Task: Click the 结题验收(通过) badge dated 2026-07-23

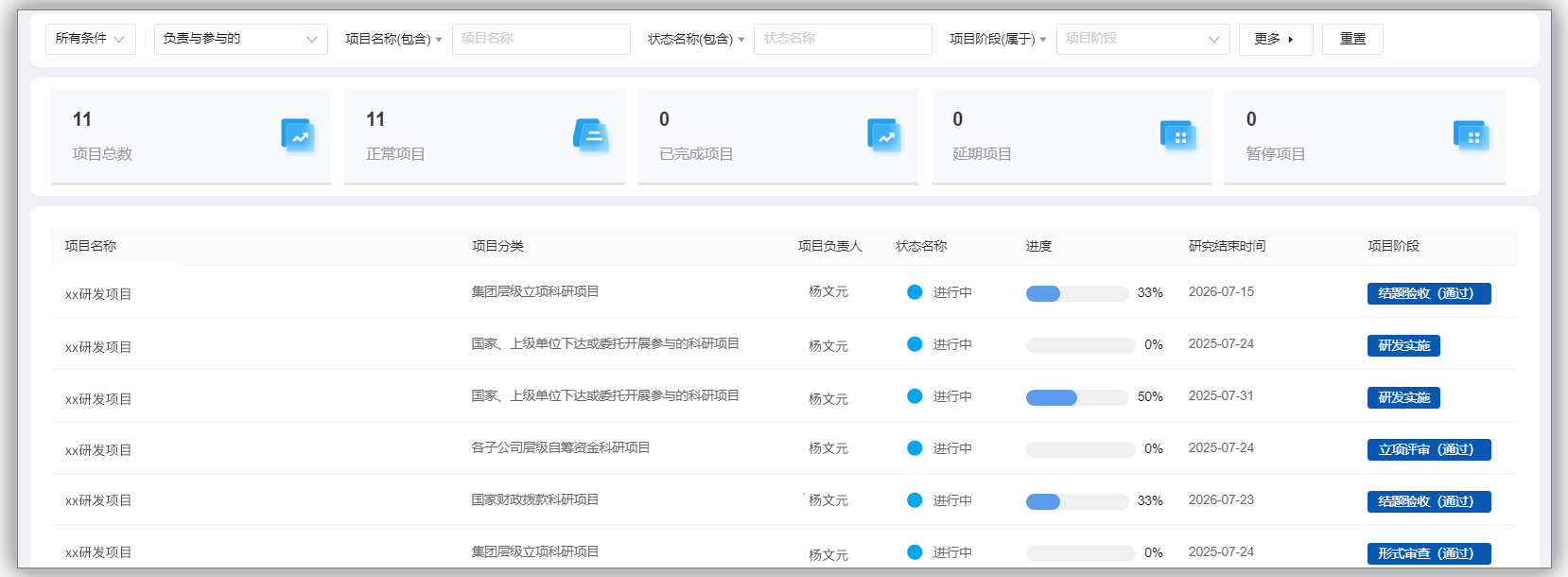Action: coord(1429,501)
